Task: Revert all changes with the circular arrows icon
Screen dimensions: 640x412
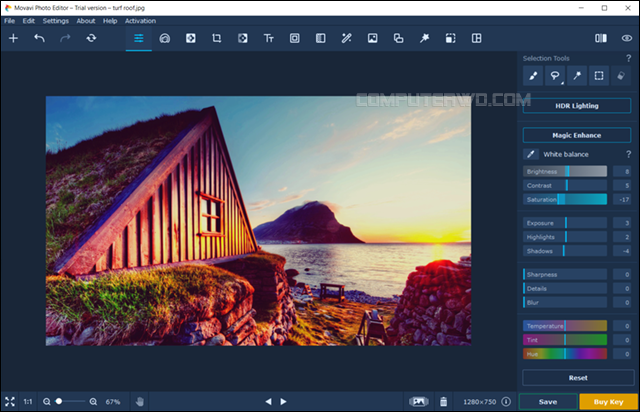Action: [91, 38]
